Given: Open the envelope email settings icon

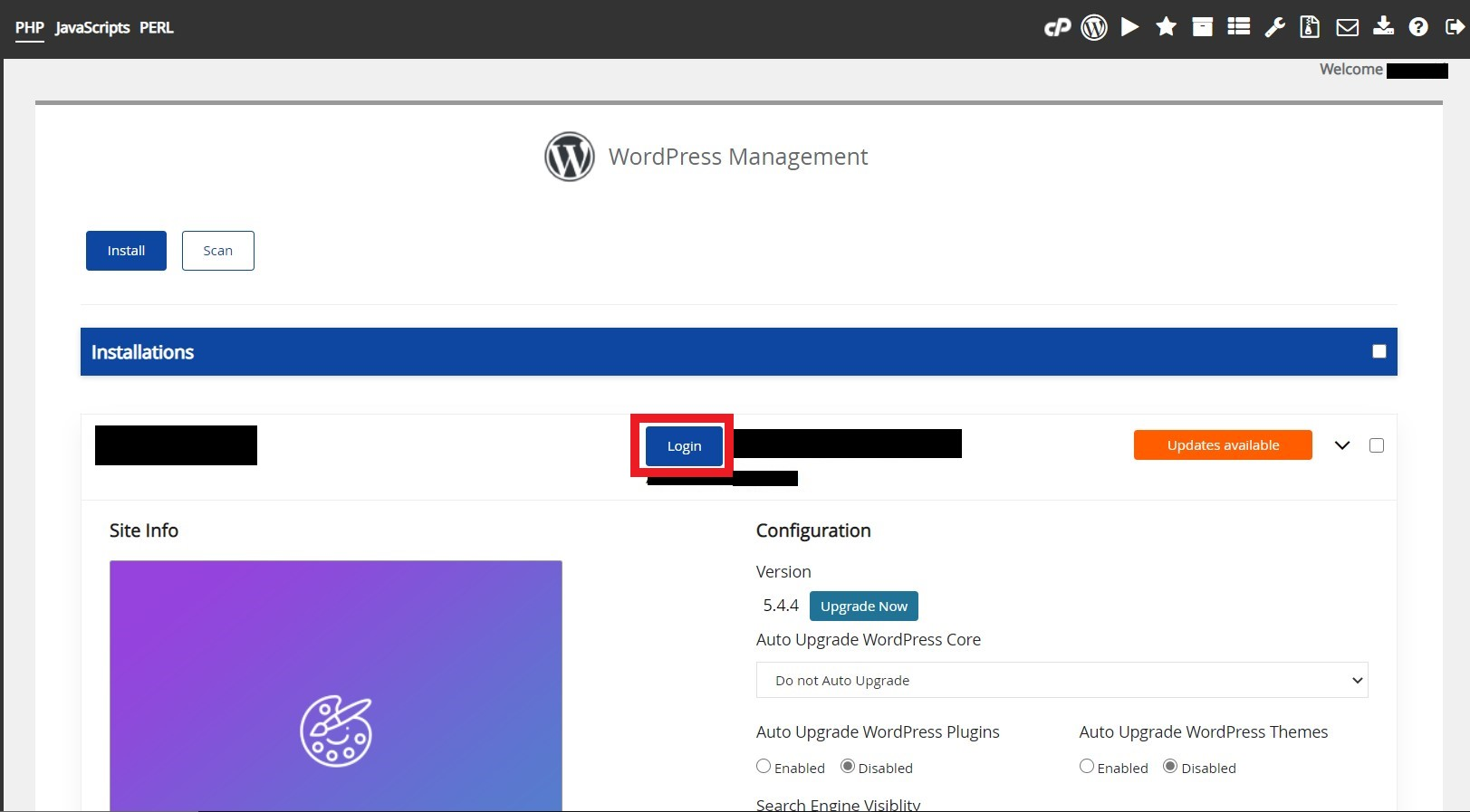Looking at the screenshot, I should pos(1347,28).
